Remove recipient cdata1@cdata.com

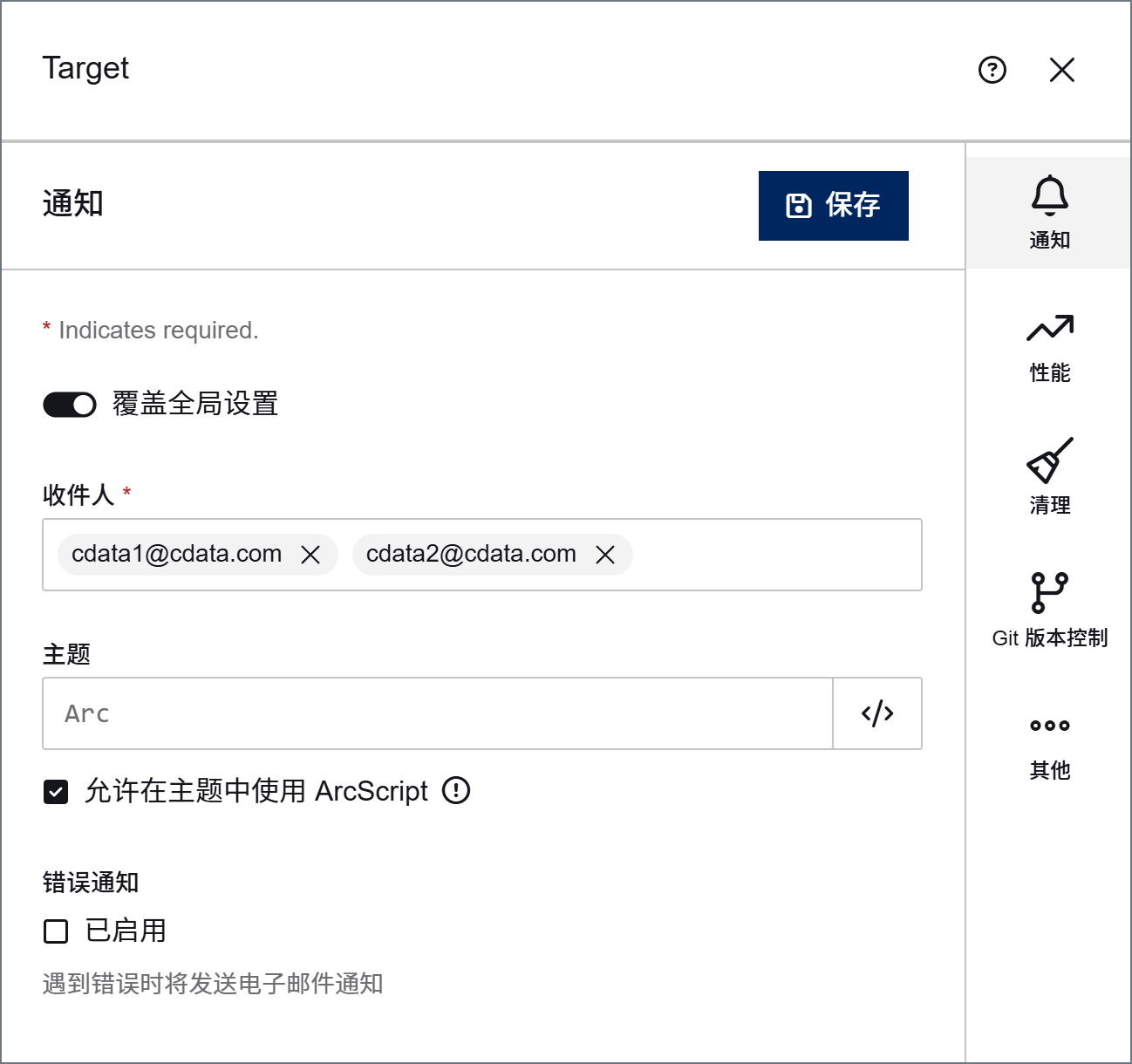(x=310, y=555)
